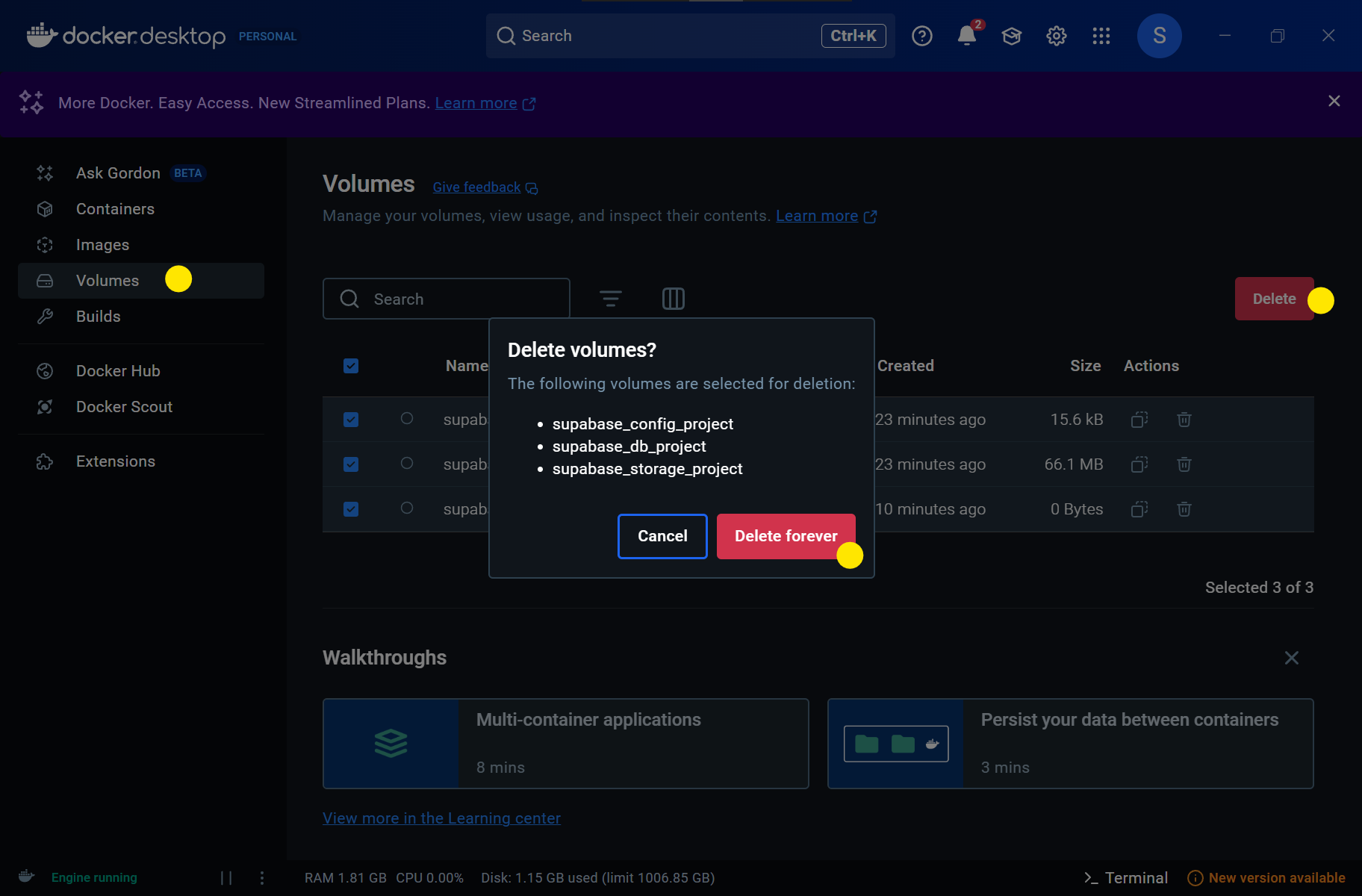Click supabase_db_project in the dialog list
Viewport: 1362px width, 896px height.
pos(629,447)
